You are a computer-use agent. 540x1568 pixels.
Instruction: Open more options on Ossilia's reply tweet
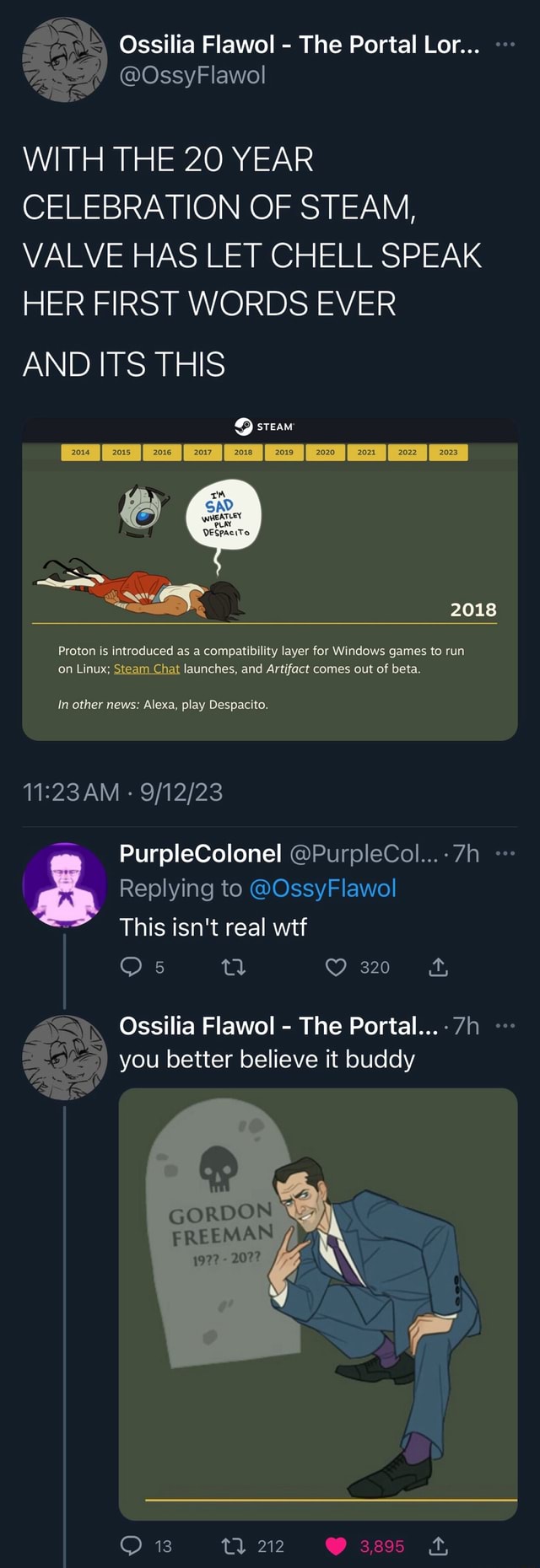pos(505,1025)
